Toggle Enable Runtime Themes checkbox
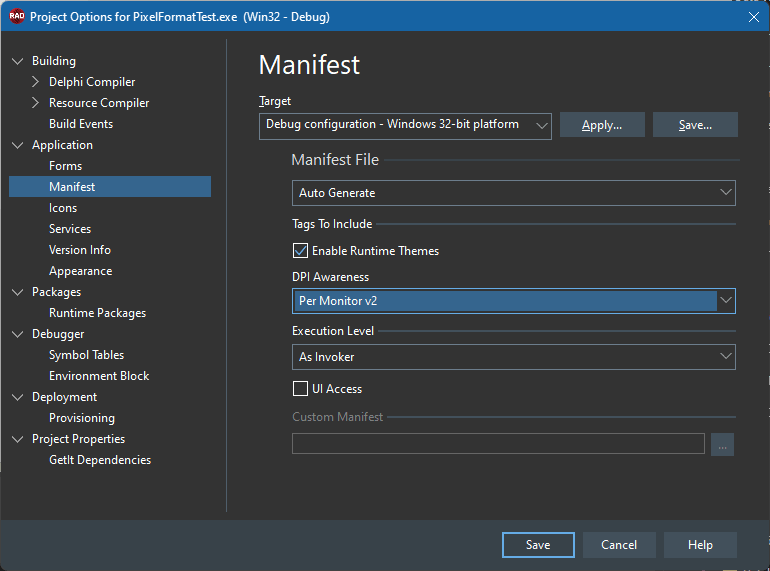 click(x=301, y=251)
